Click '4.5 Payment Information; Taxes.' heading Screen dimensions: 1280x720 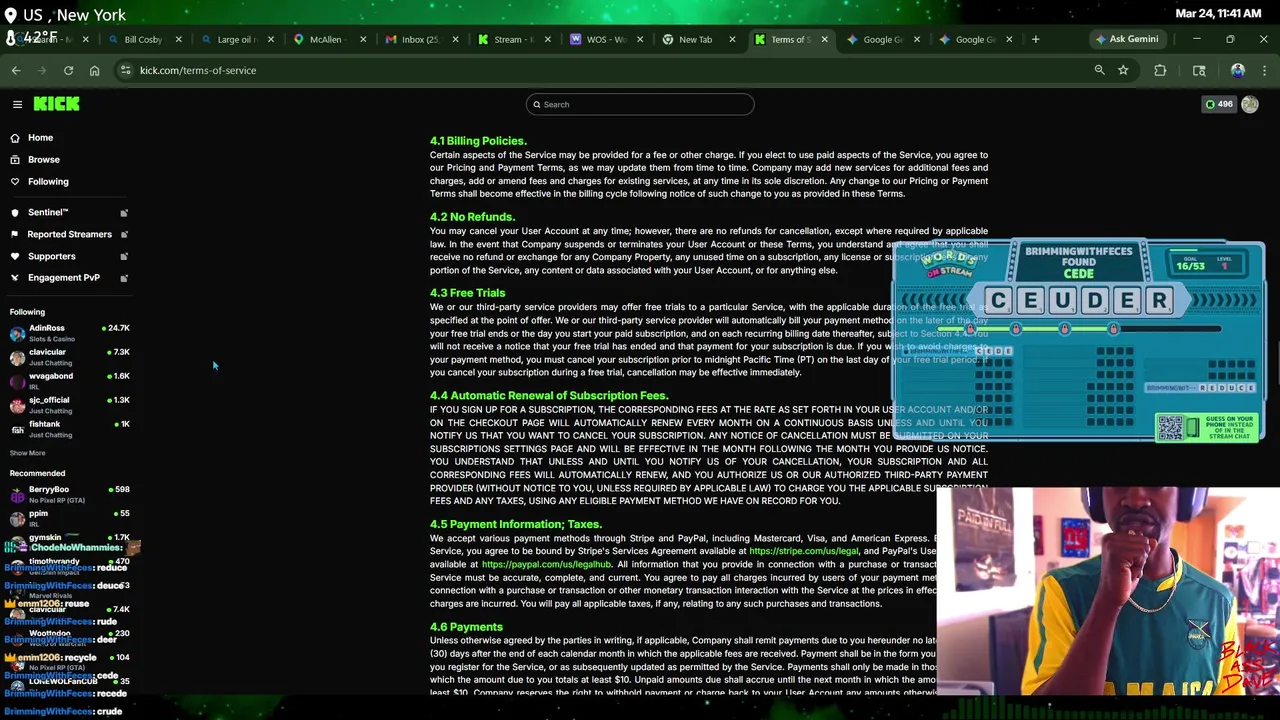pos(516,524)
